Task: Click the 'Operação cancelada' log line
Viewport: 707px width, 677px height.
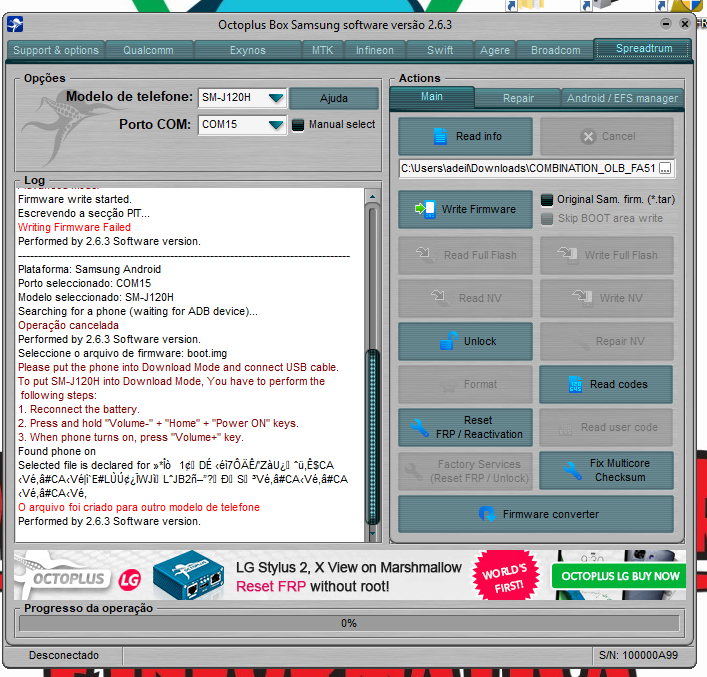Action: tap(69, 325)
